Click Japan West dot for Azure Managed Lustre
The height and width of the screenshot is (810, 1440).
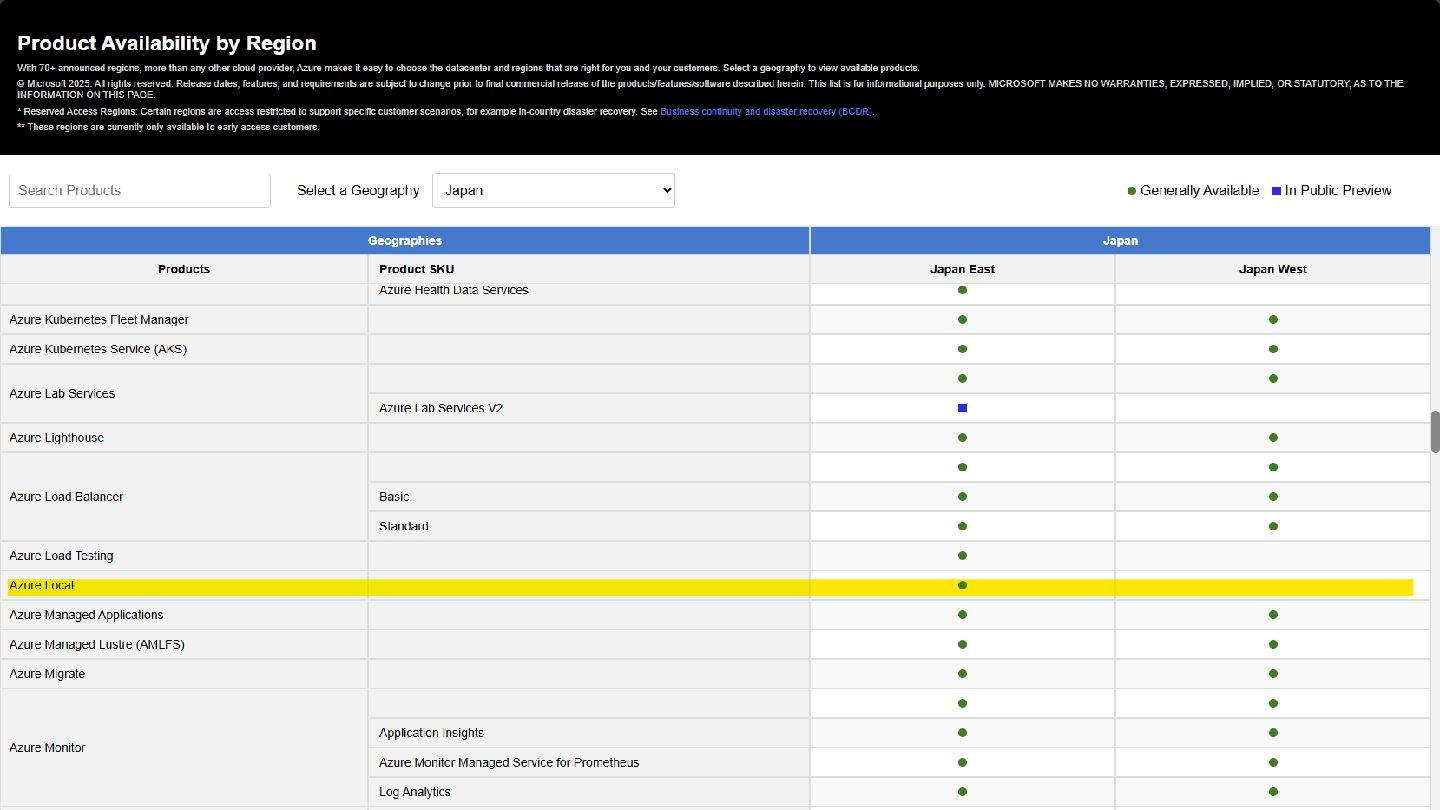coord(1273,644)
